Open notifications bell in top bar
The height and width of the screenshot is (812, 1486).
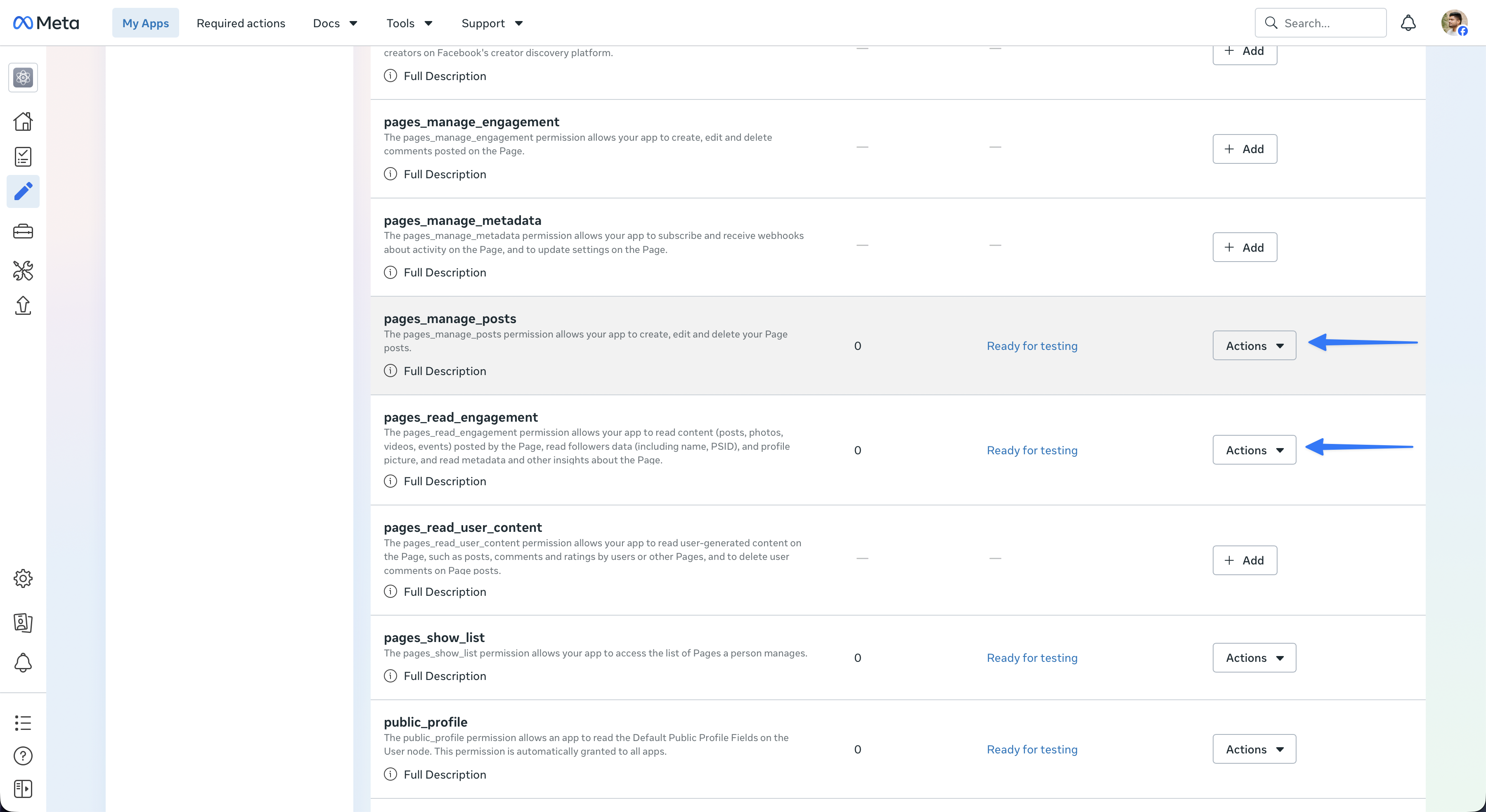tap(1408, 23)
